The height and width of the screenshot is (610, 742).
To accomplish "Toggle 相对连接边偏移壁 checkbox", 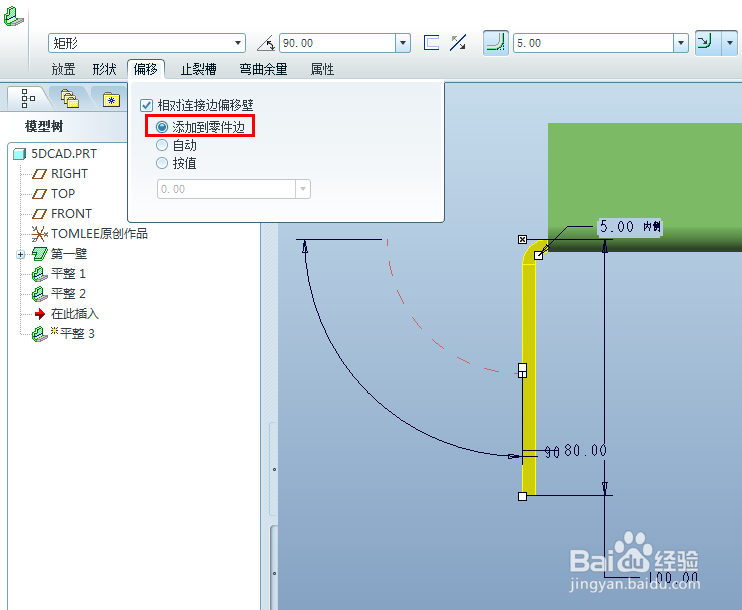I will pos(147,105).
